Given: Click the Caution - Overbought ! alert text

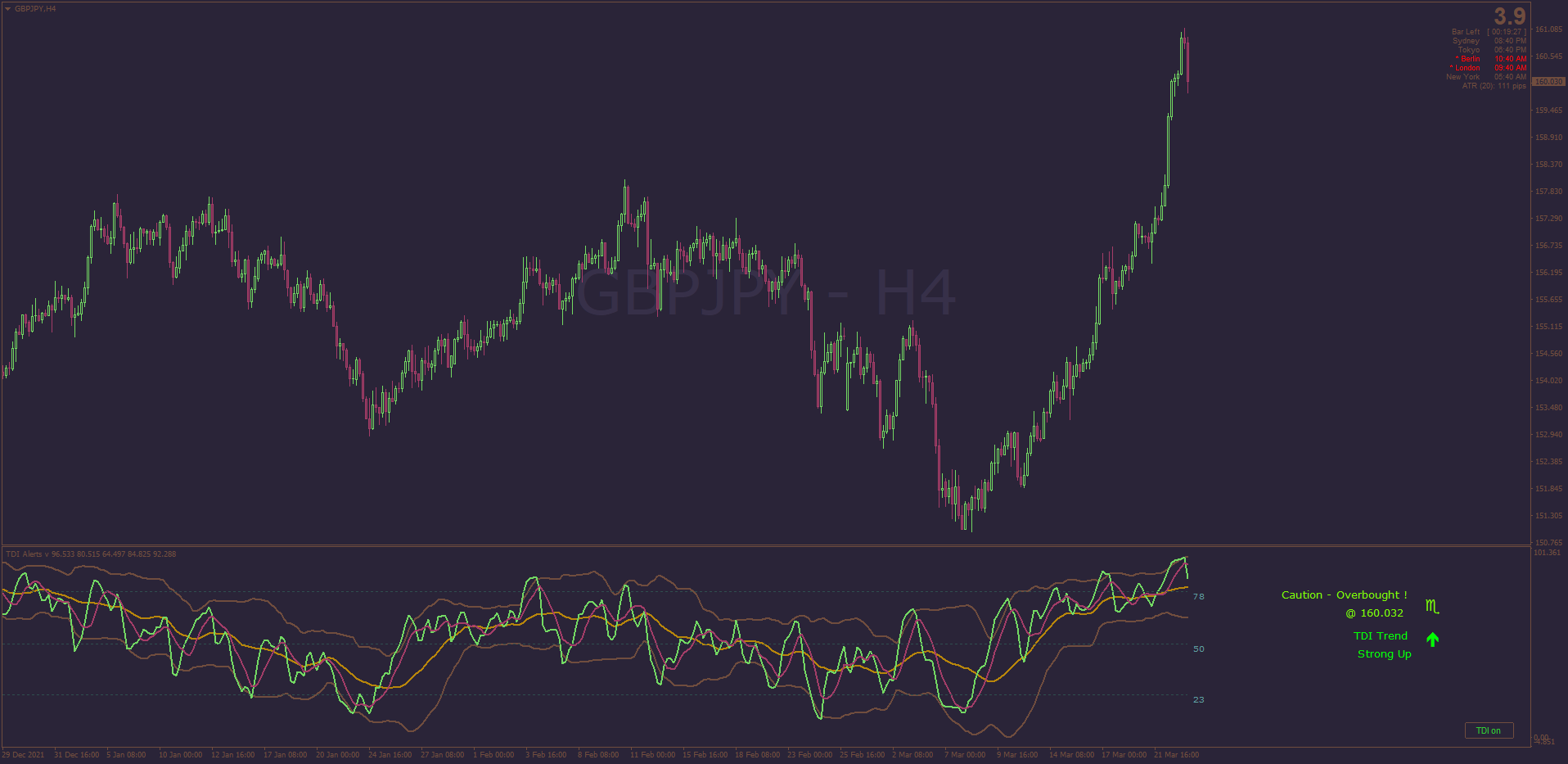Looking at the screenshot, I should pyautogui.click(x=1345, y=595).
